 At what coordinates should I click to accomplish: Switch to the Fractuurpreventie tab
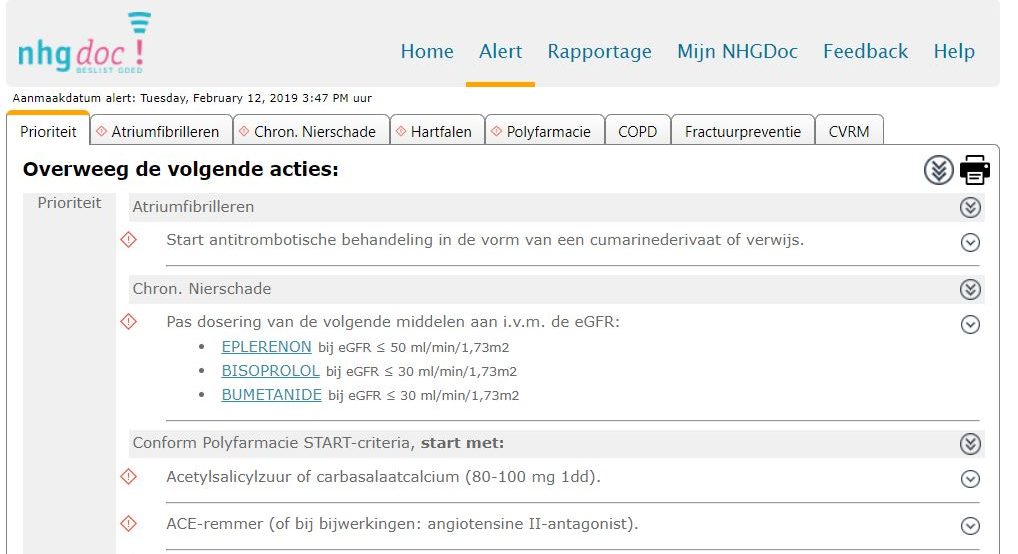(x=742, y=131)
